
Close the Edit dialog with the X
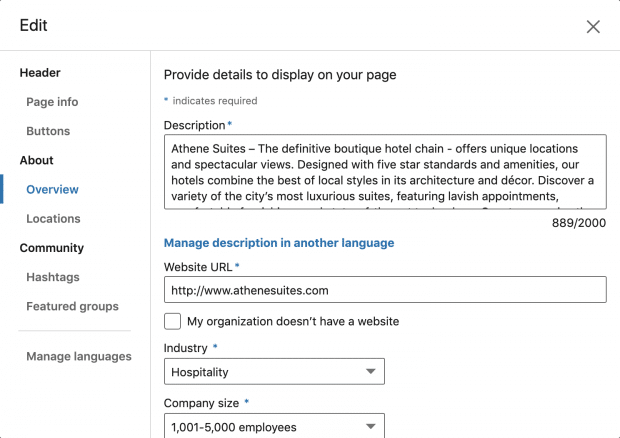tap(593, 27)
